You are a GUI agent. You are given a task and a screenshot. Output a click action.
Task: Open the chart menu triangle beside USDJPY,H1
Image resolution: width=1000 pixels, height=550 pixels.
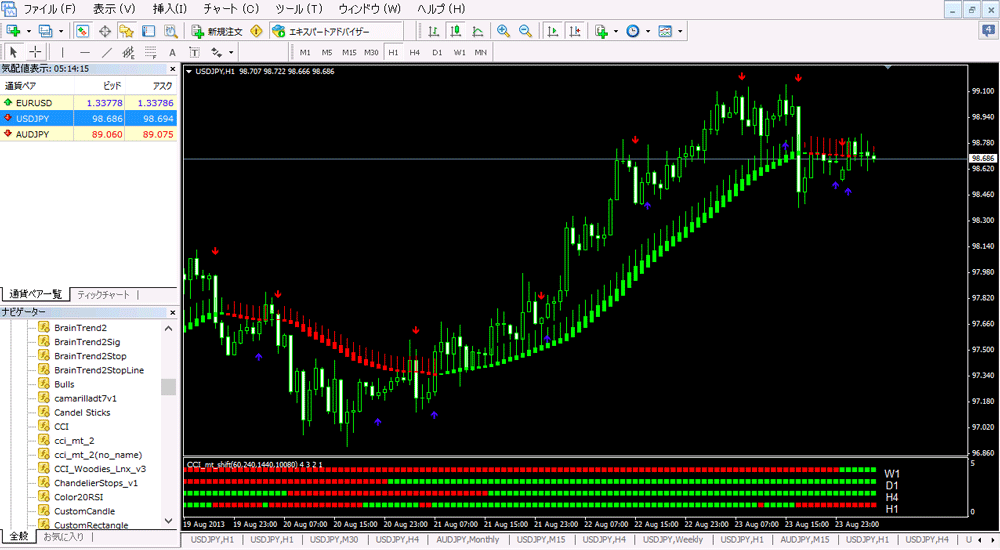tap(189, 71)
